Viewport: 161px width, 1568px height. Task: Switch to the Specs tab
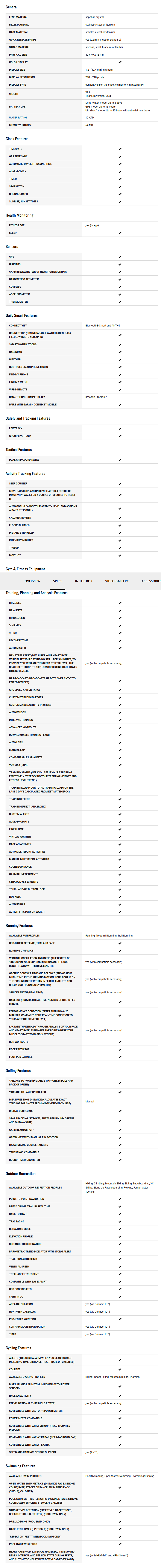pyautogui.click(x=57, y=581)
